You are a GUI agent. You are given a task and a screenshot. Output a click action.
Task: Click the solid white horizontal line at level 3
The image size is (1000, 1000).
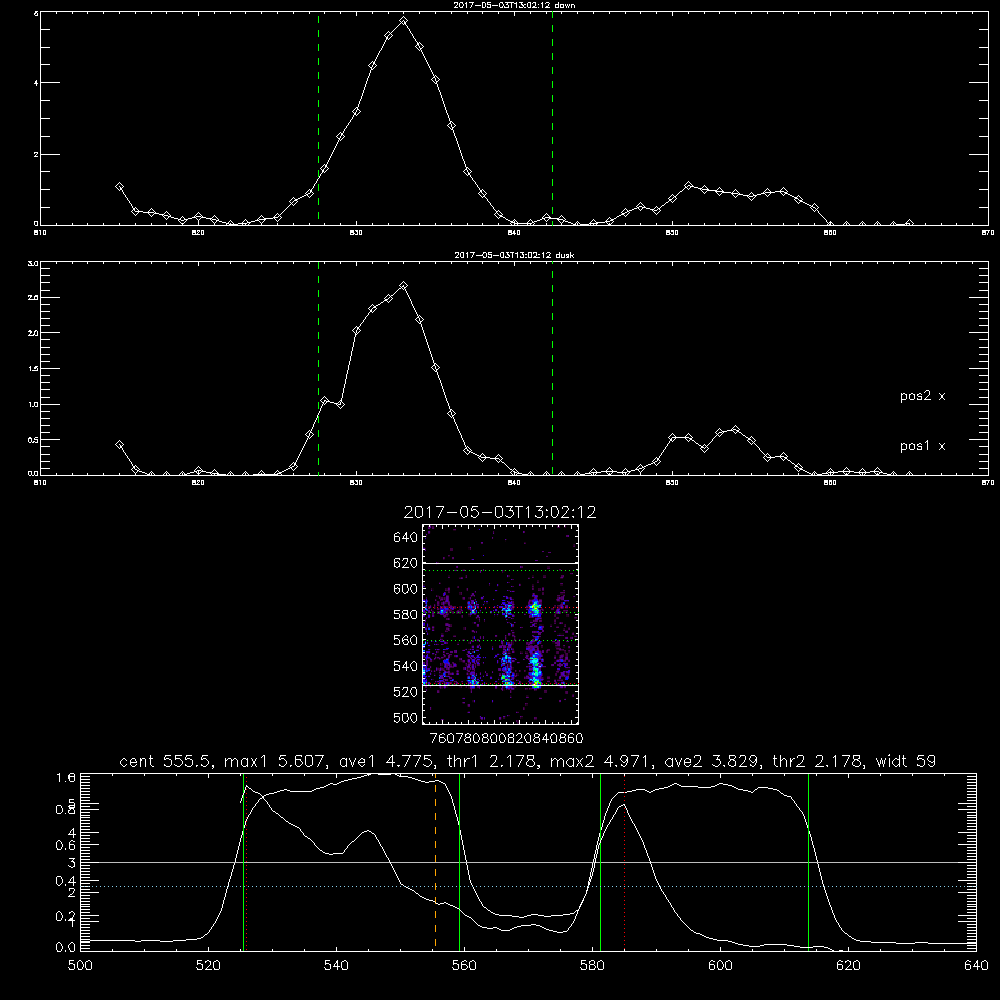point(528,862)
